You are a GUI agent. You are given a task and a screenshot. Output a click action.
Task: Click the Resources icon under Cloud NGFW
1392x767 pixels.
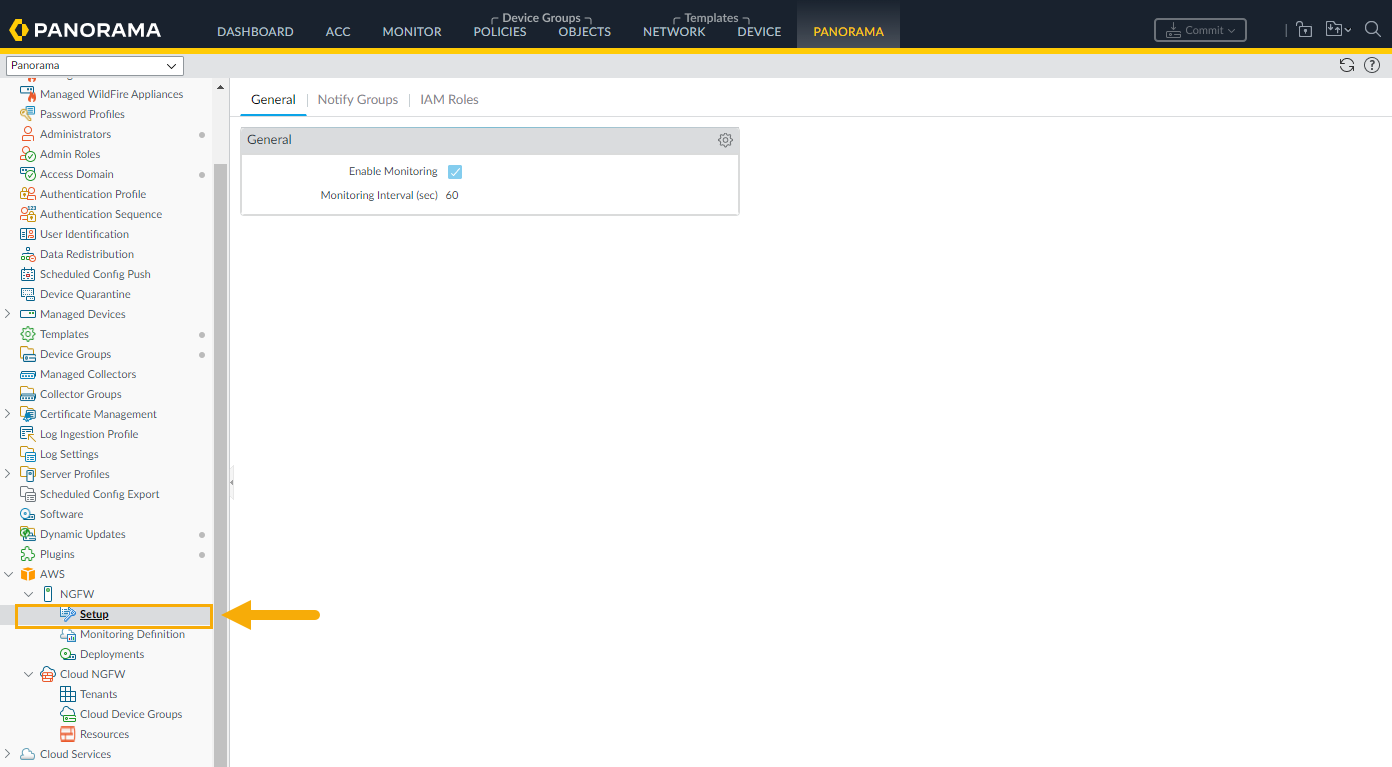(x=68, y=734)
